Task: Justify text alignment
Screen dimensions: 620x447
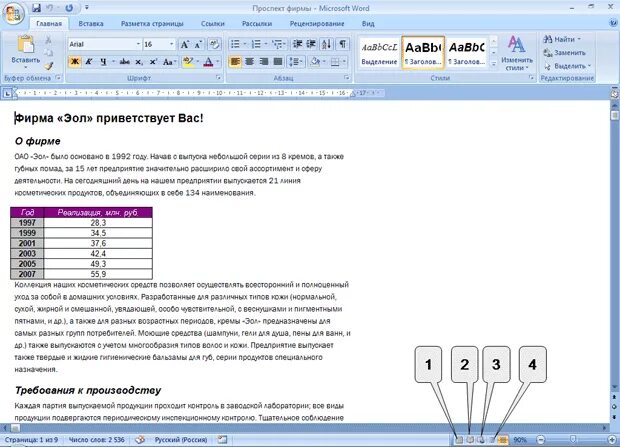Action: (x=278, y=62)
